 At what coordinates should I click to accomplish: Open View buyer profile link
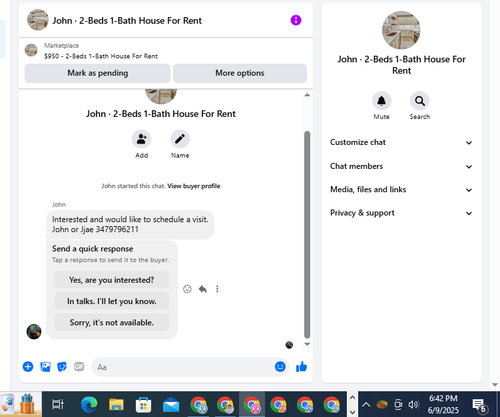pos(194,186)
